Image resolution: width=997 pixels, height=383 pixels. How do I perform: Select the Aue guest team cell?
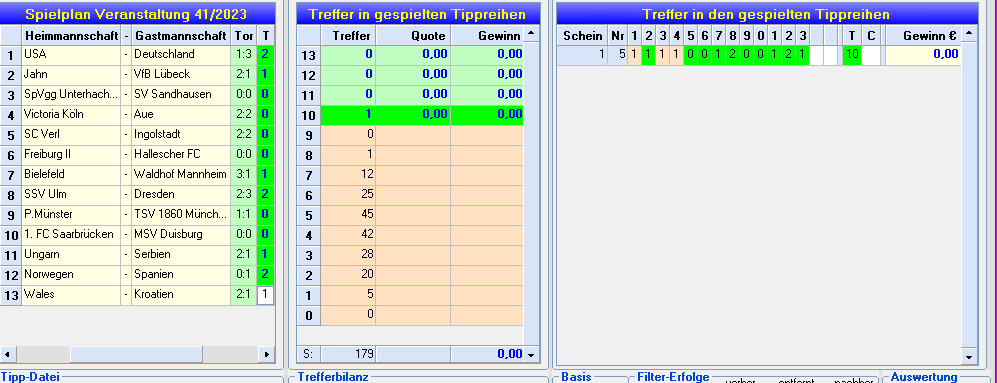pos(181,115)
